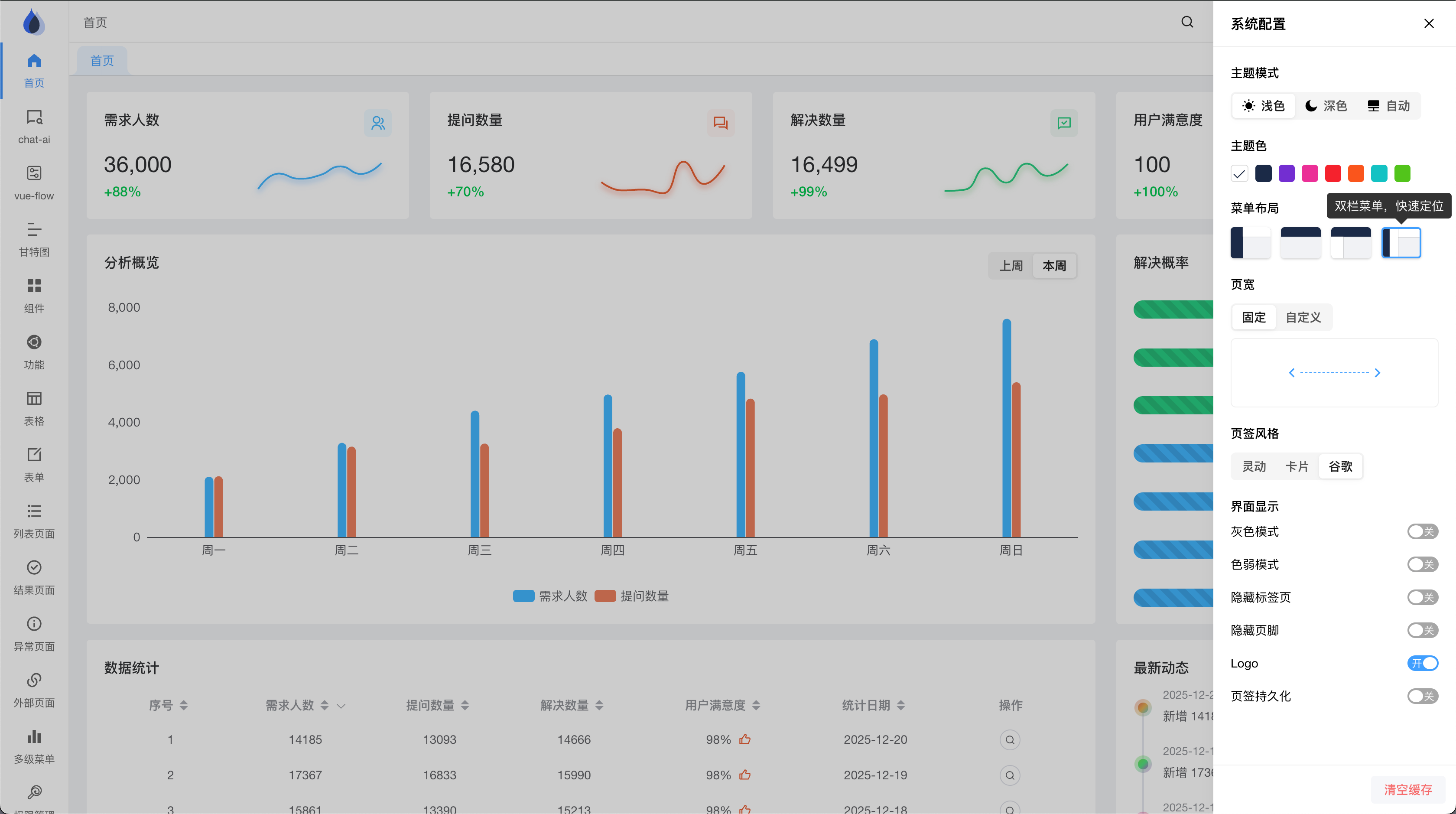
Task: Click the view icon for row 1
Action: [1010, 740]
